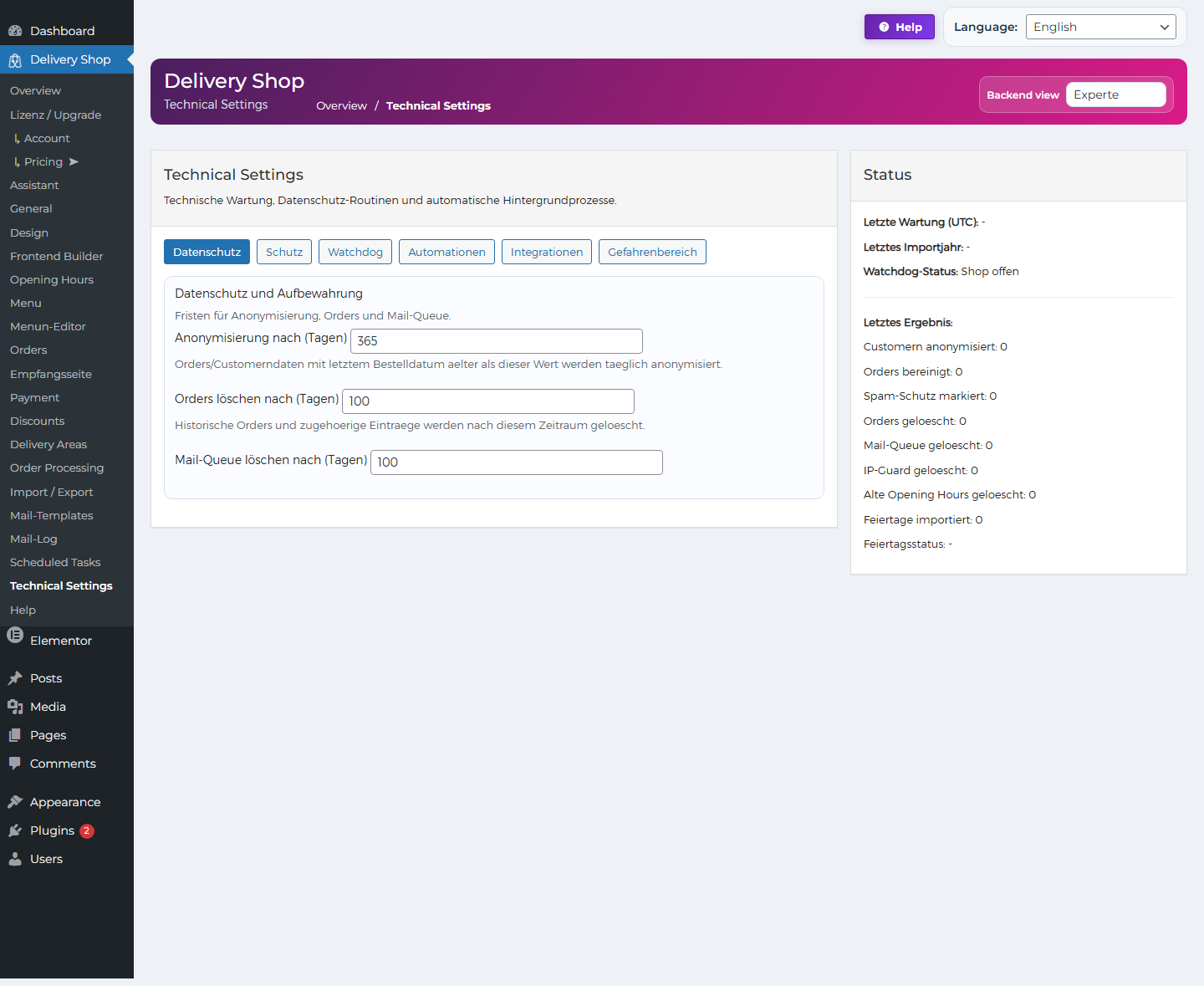The height and width of the screenshot is (986, 1204).
Task: Click the Comments bubble icon
Action: click(15, 764)
